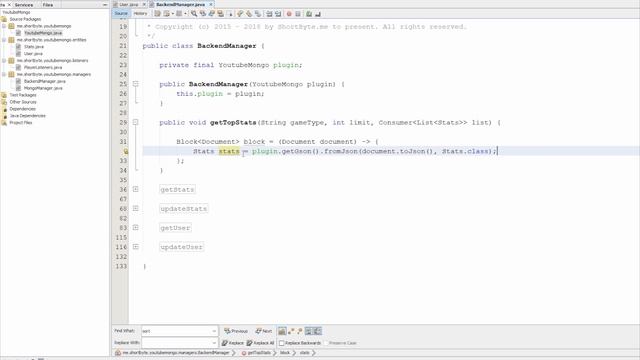
Task: Toggle Regular Expression in find bar
Action: coord(300,331)
